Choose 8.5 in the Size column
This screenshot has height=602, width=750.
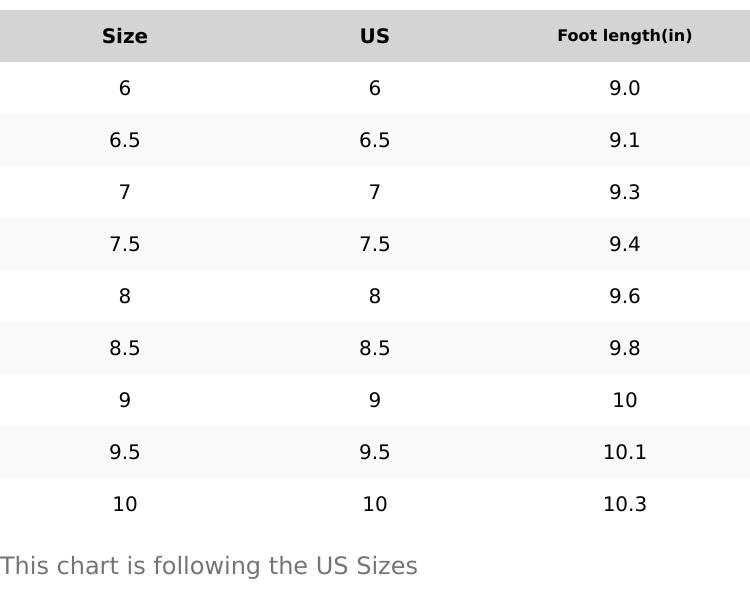pyautogui.click(x=125, y=348)
